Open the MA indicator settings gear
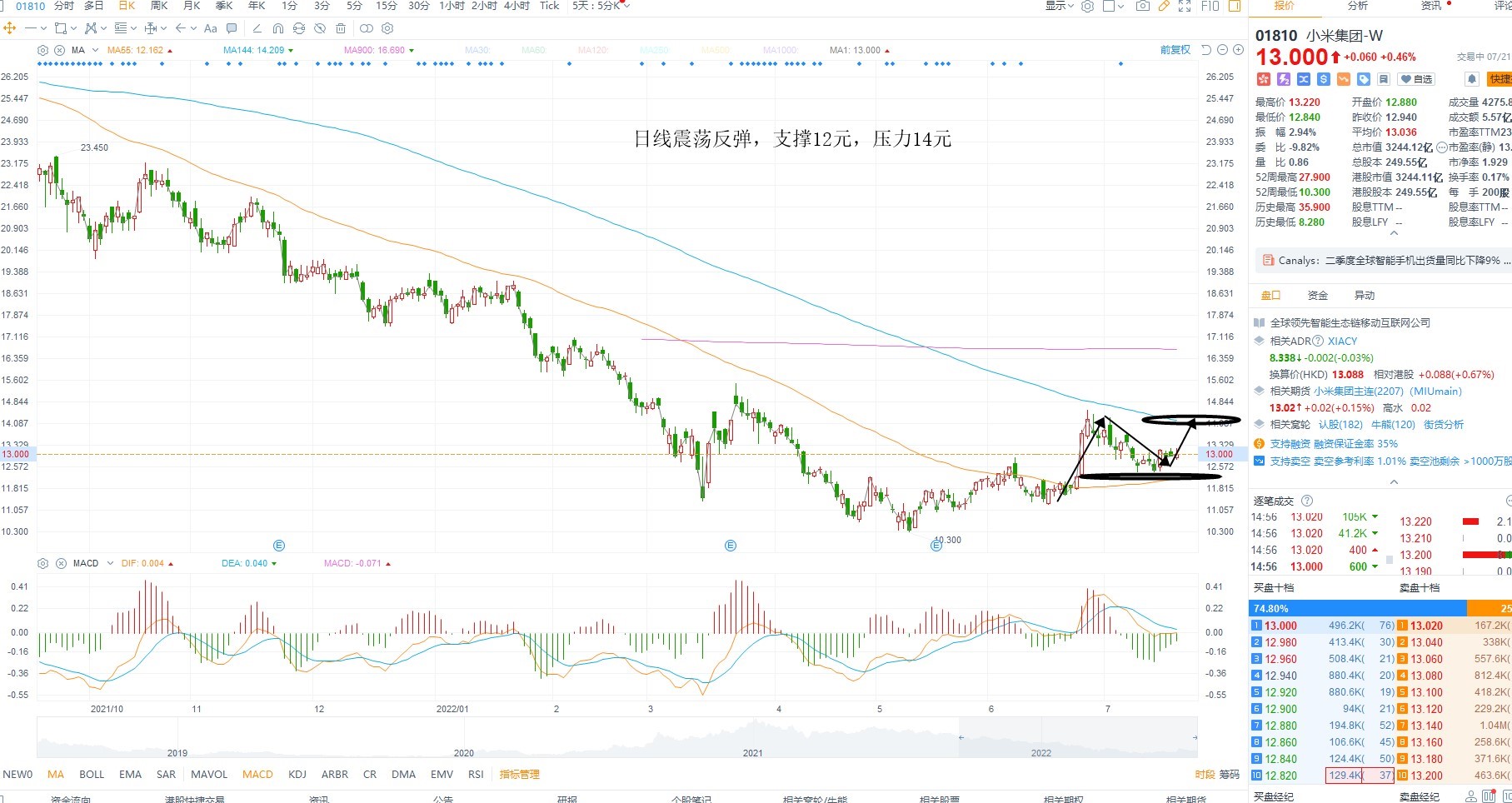Image resolution: width=1512 pixels, height=803 pixels. 43,50
